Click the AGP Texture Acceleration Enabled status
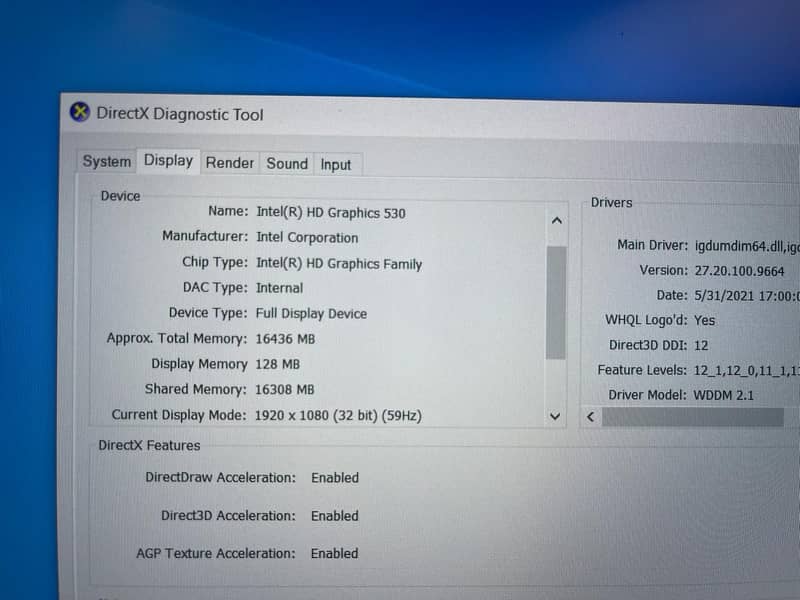800x600 pixels. 334,553
